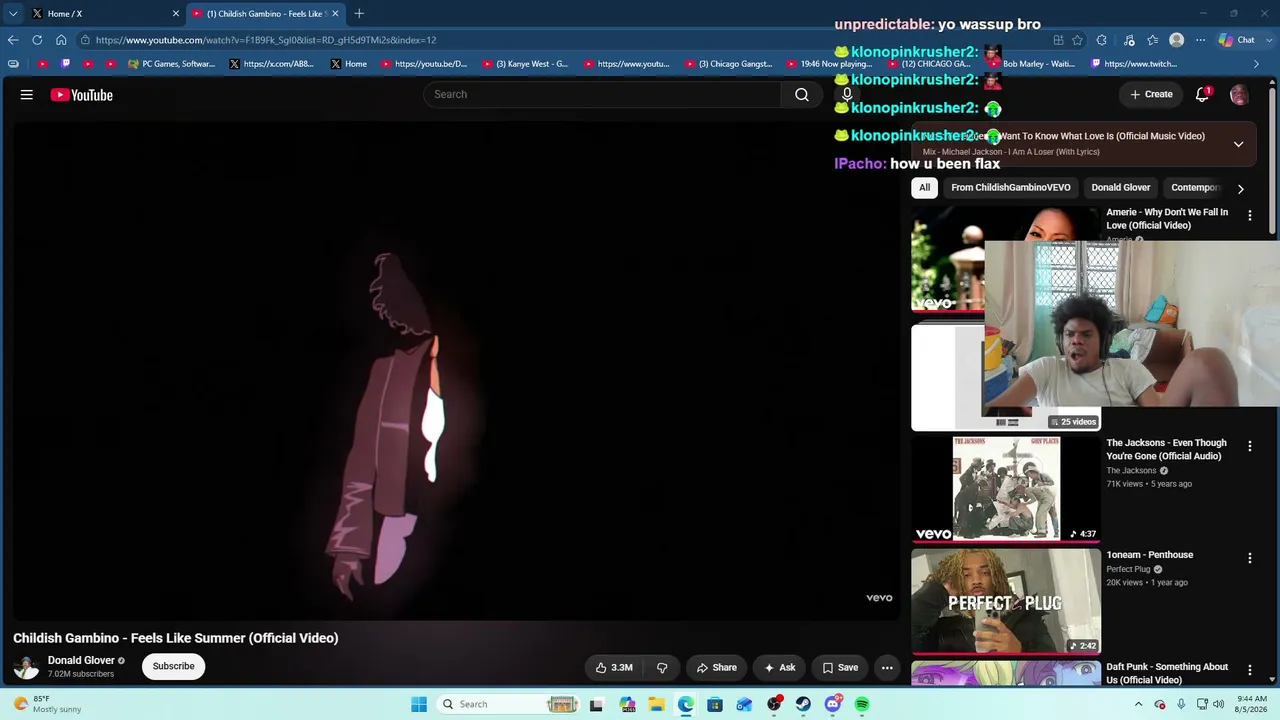1280x720 pixels.
Task: Close the Home / X tab
Action: click(176, 14)
